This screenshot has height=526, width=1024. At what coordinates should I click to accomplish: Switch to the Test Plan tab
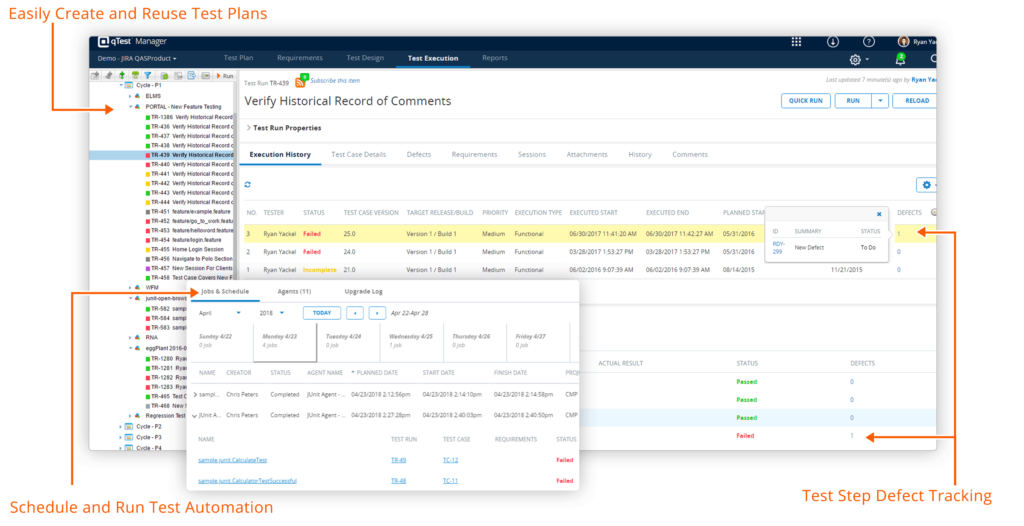(x=238, y=58)
